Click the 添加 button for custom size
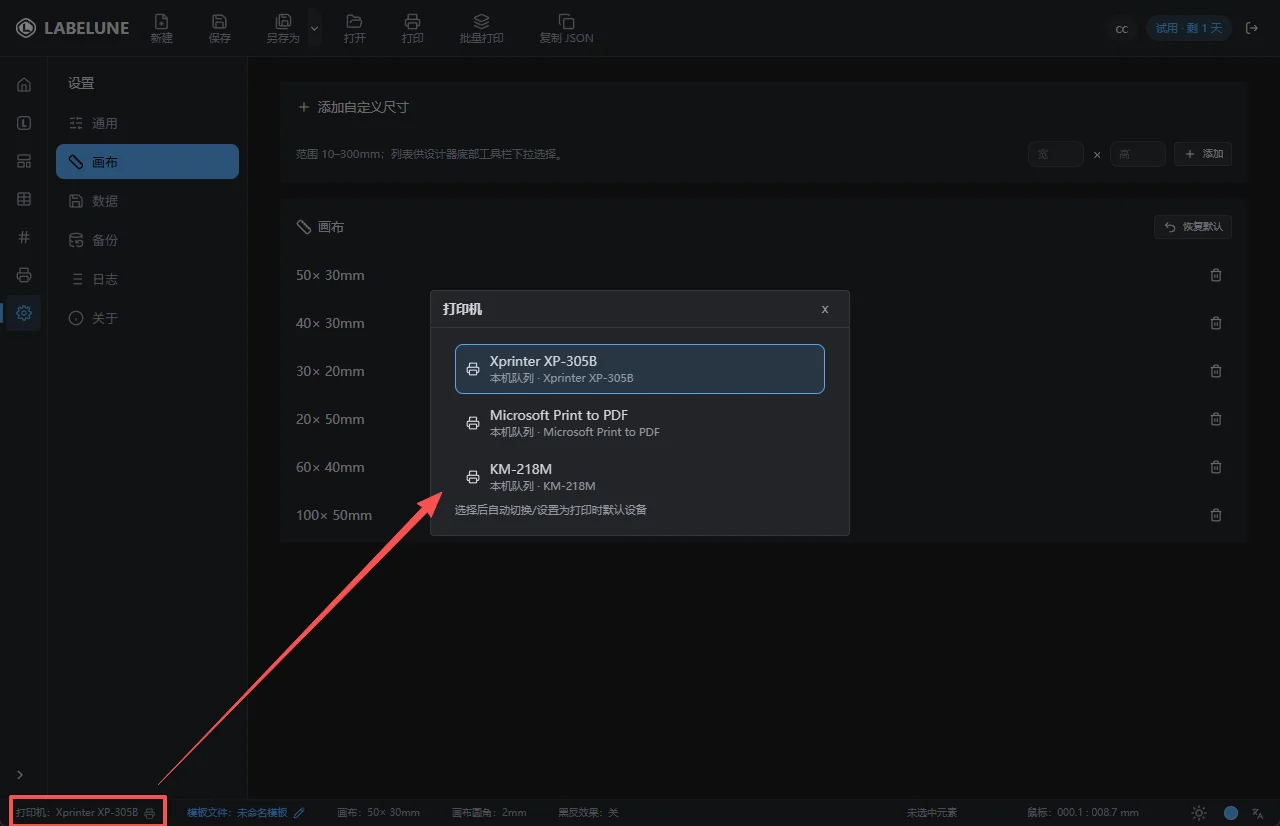1280x826 pixels. click(x=1203, y=154)
